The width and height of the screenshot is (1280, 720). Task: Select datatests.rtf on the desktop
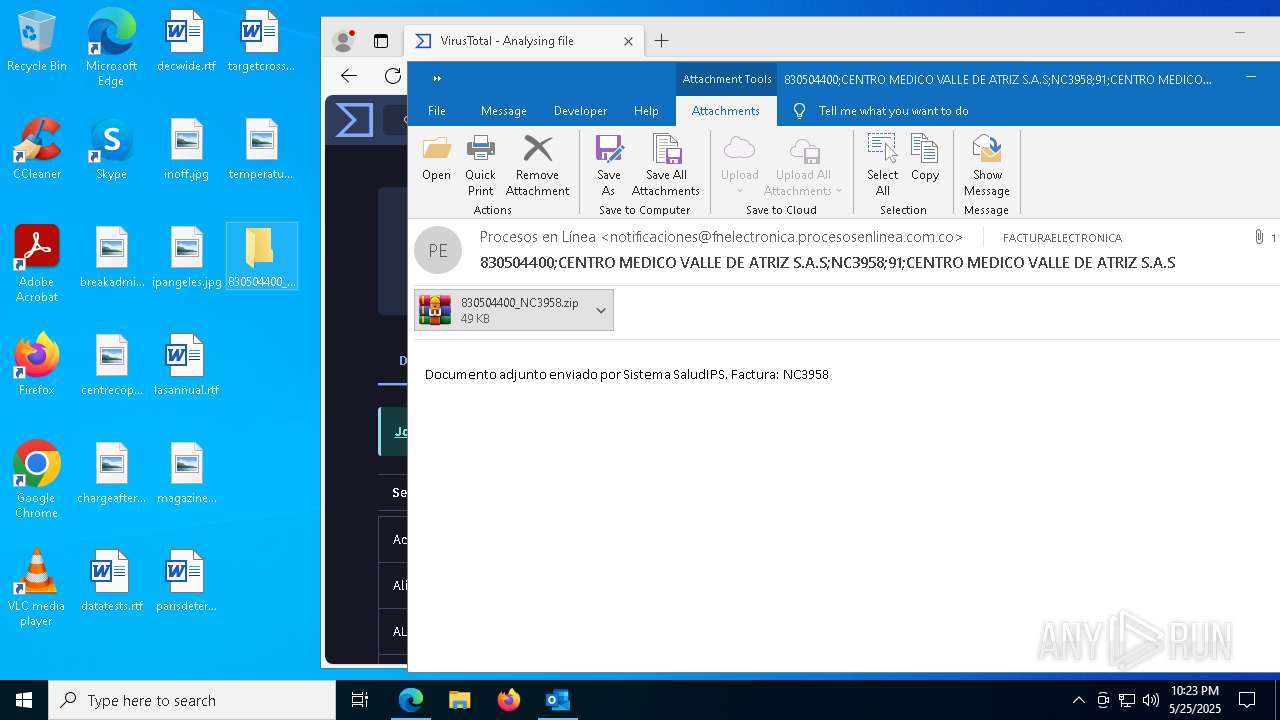click(x=111, y=581)
